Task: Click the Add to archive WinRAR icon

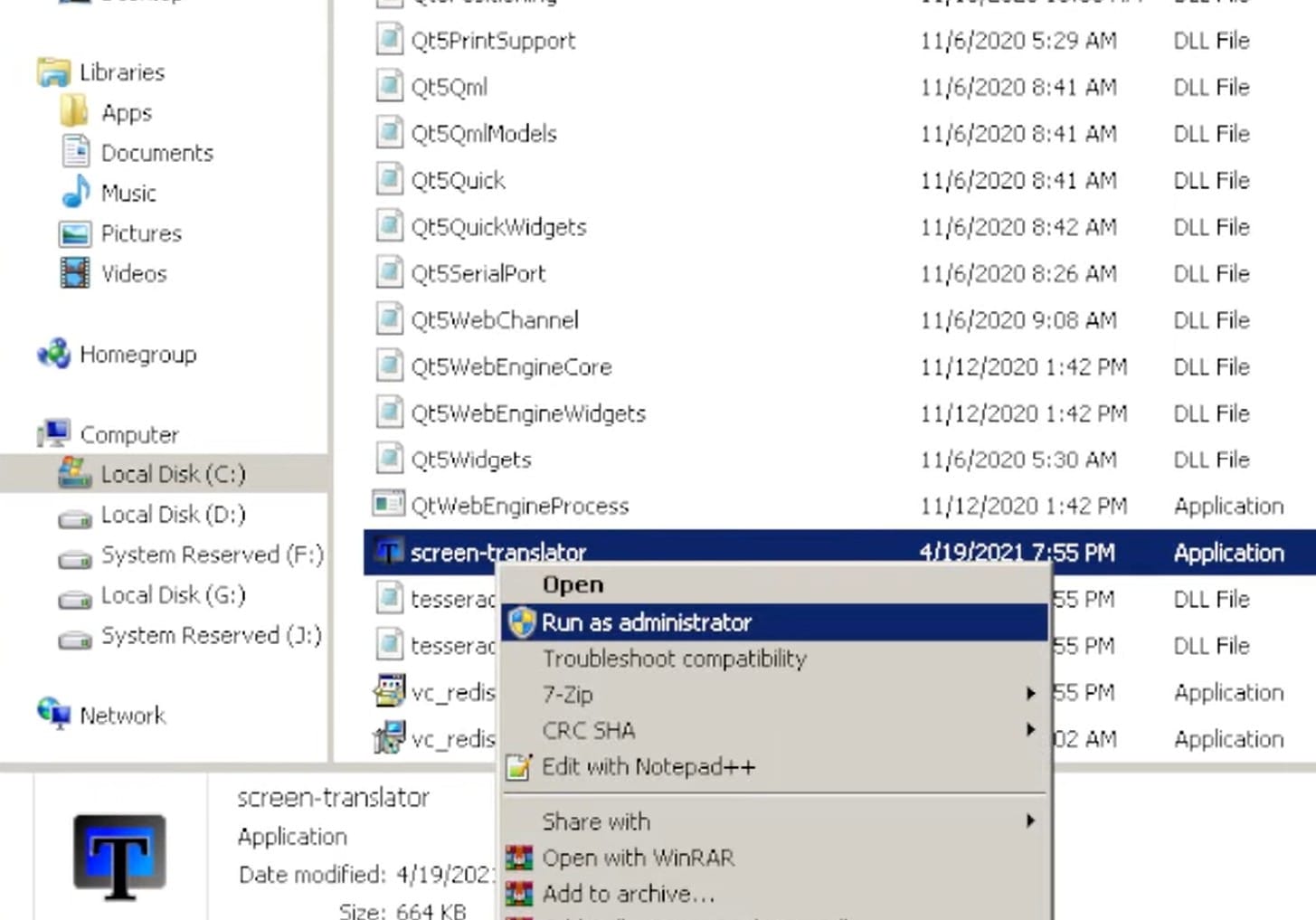Action: (x=519, y=894)
